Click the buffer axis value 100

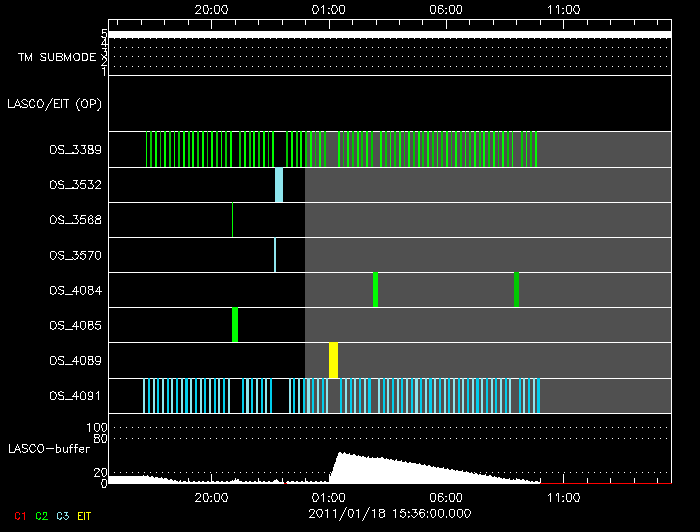click(97, 428)
